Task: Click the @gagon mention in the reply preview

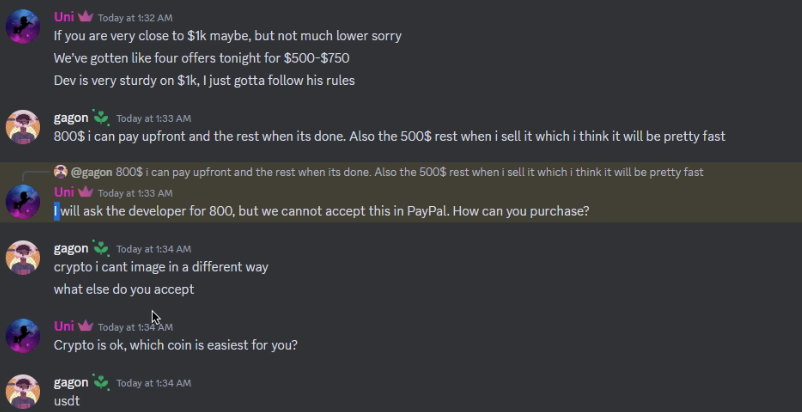Action: (91, 172)
